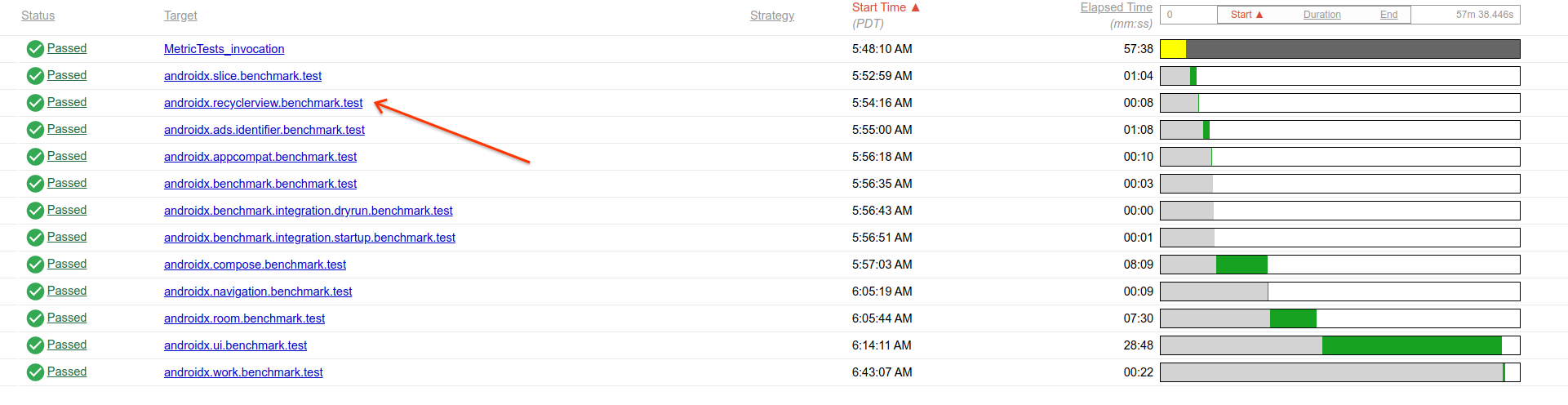Click the passed icon for androidx.navigation.benchmark.test
Screen dimensions: 1568x405
(x=35, y=292)
